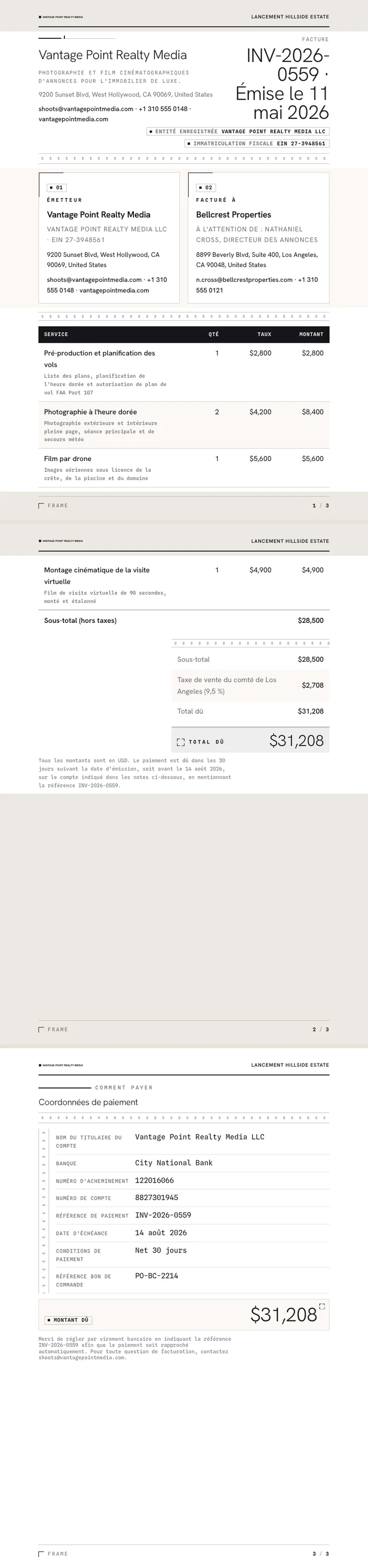This screenshot has height=1568, width=368.
Task: Click the large INV-2026-0559 invoice heading
Action: pos(288,64)
